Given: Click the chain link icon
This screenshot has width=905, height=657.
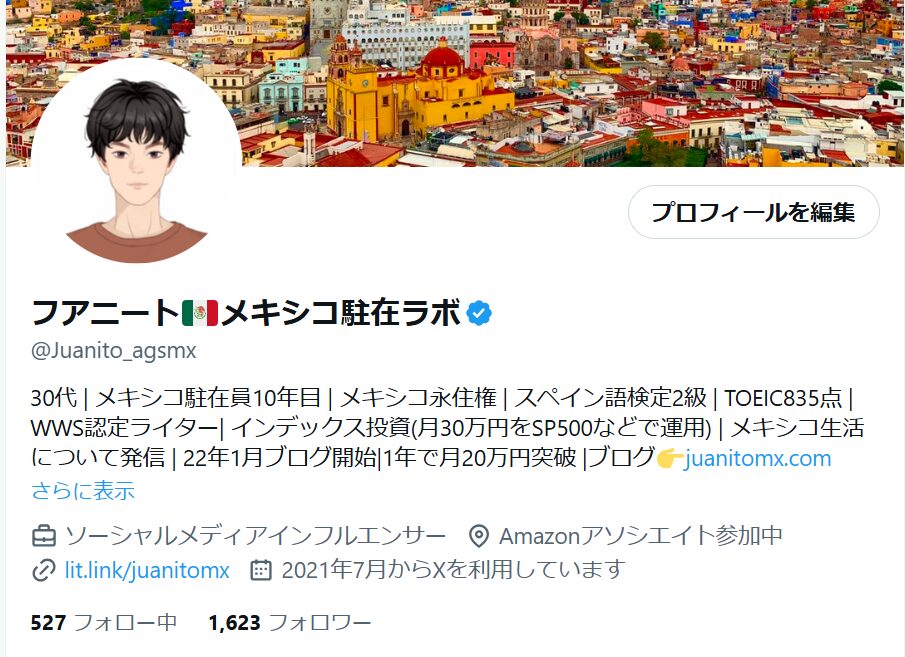Looking at the screenshot, I should 44,570.
